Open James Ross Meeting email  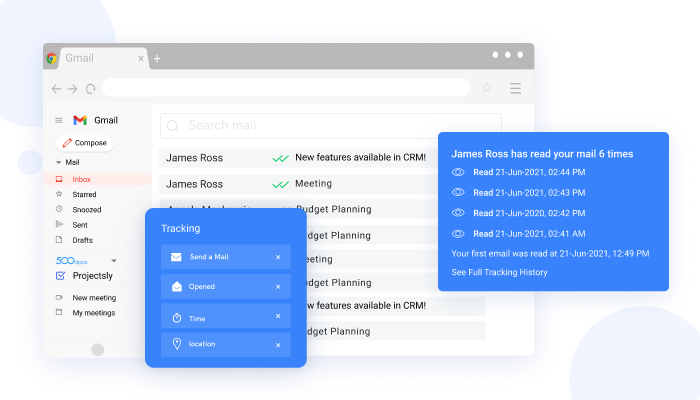[298, 184]
